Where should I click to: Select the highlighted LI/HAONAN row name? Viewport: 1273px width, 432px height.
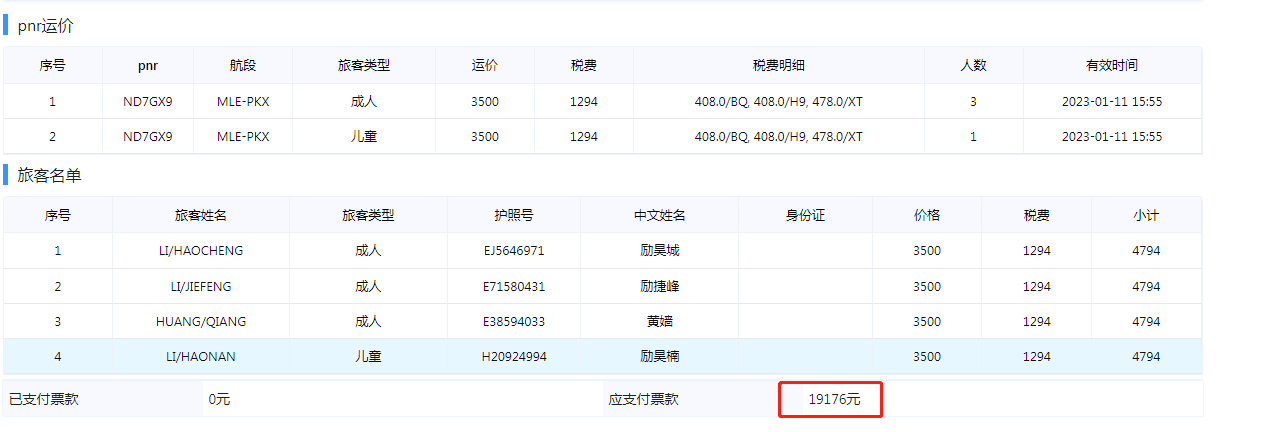click(x=200, y=356)
